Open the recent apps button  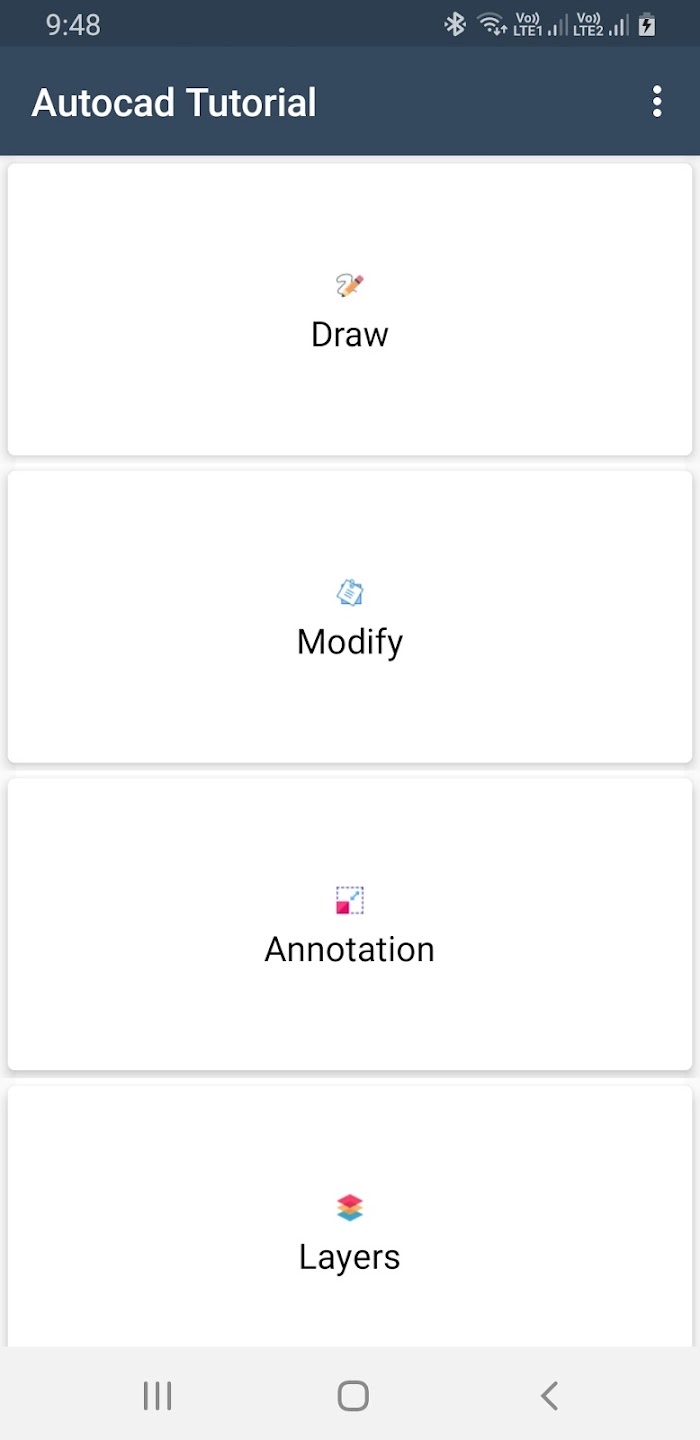157,1395
